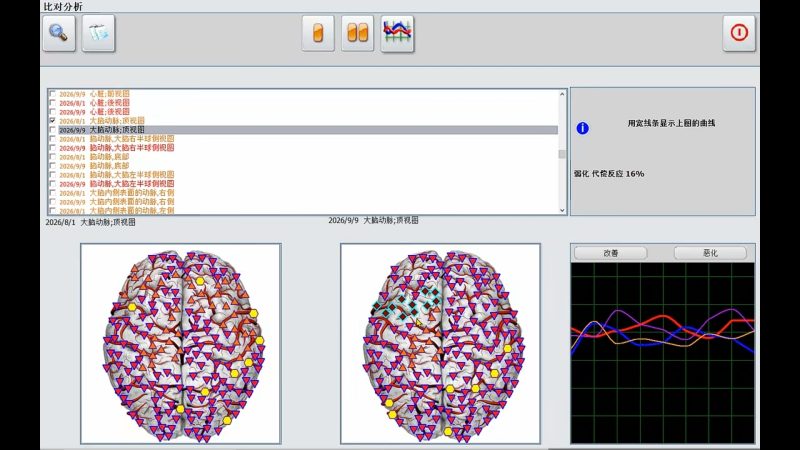The width and height of the screenshot is (800, 450).
Task: Click the 用宽线条显示上图的曲线 info text
Action: click(x=671, y=123)
